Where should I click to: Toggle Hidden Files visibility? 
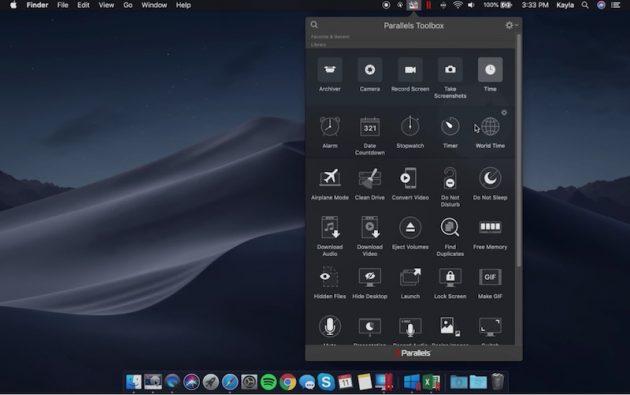click(x=329, y=283)
